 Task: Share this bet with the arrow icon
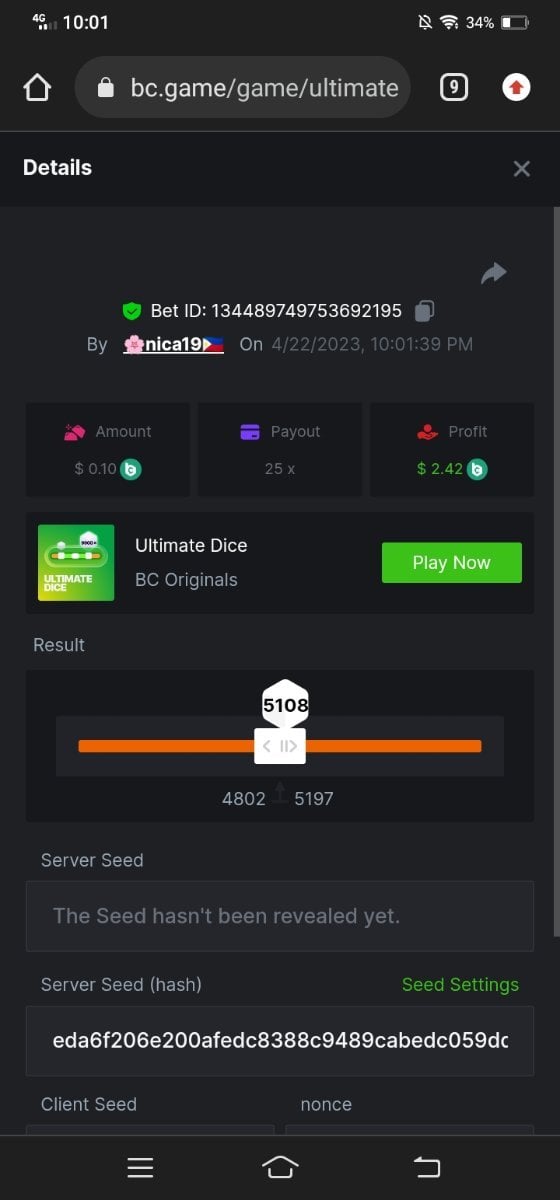coord(494,273)
